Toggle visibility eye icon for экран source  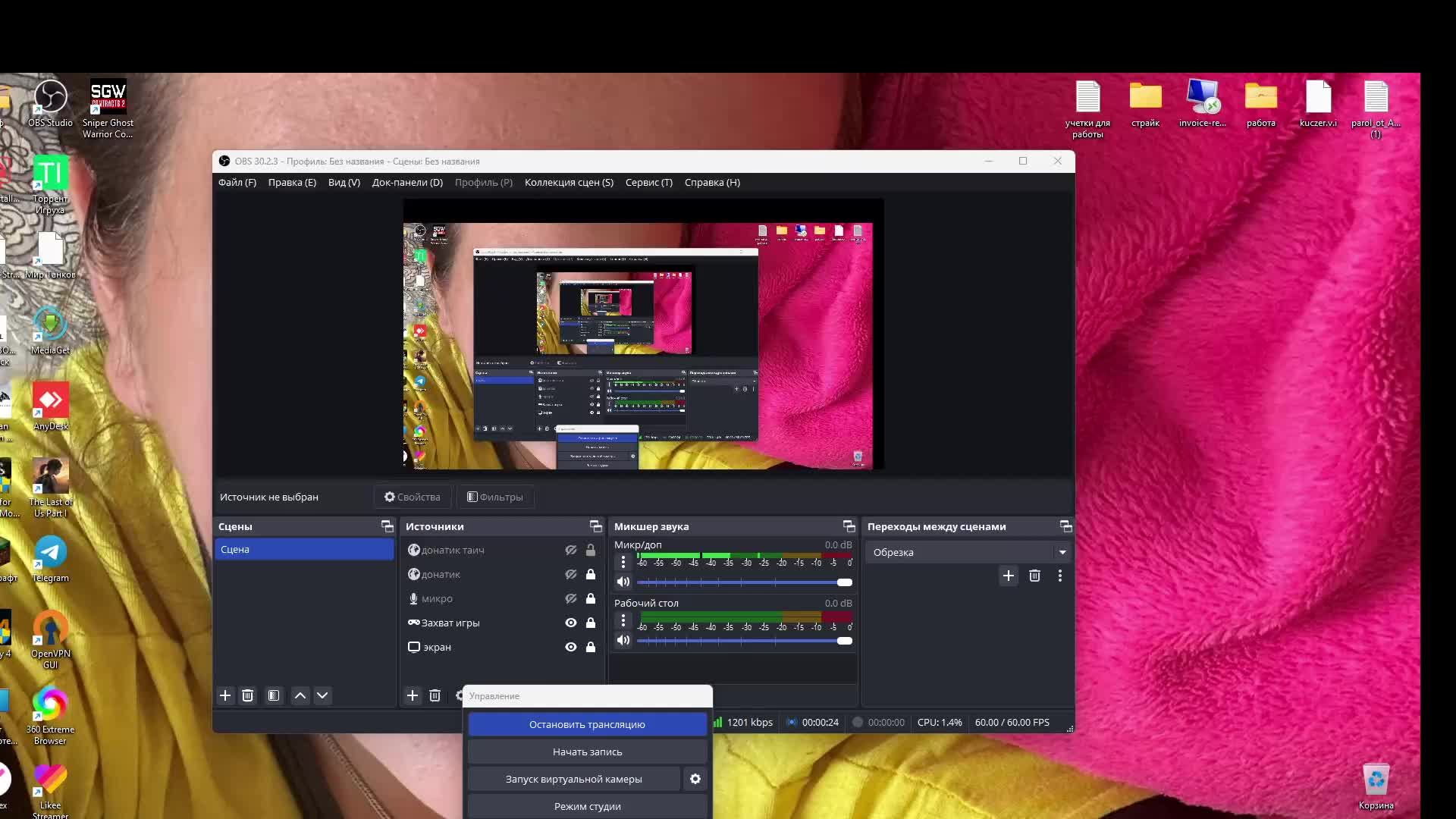[x=570, y=647]
